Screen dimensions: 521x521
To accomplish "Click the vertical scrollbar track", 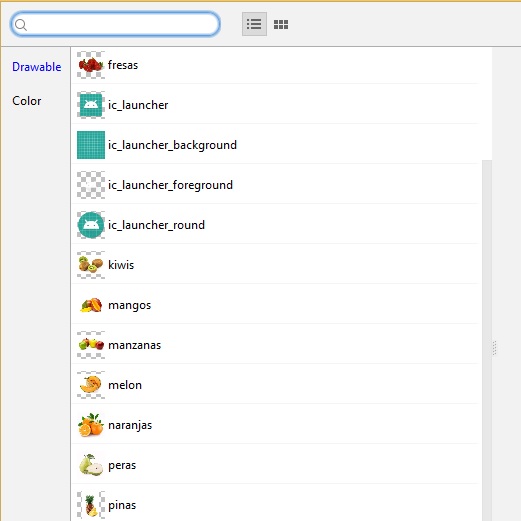I will (x=487, y=340).
